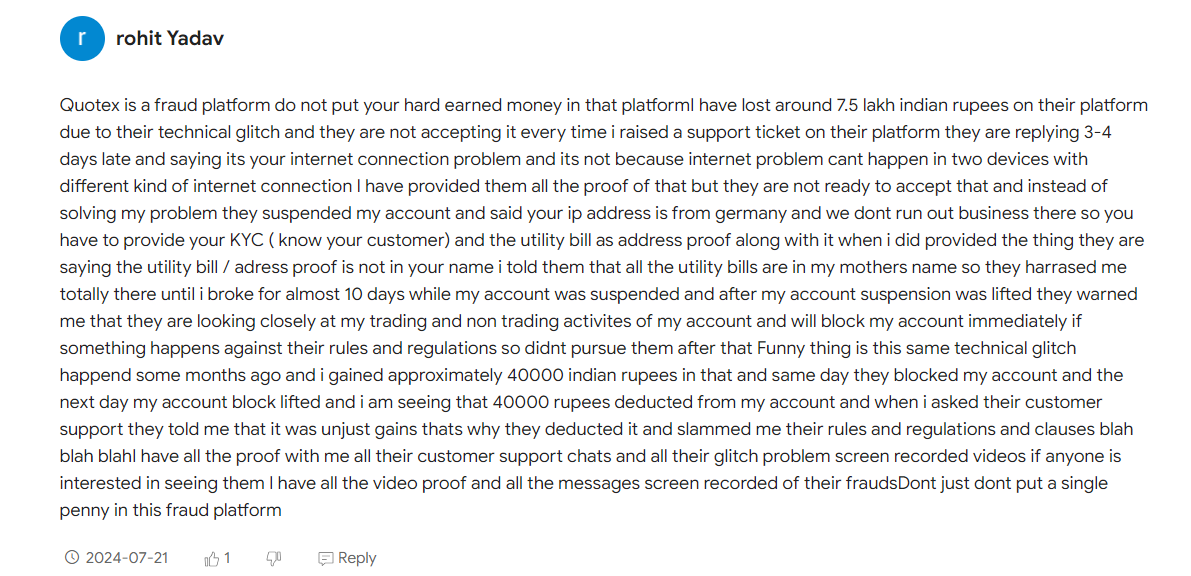Like the review with thumbs-up icon
The width and height of the screenshot is (1191, 576).
(212, 559)
